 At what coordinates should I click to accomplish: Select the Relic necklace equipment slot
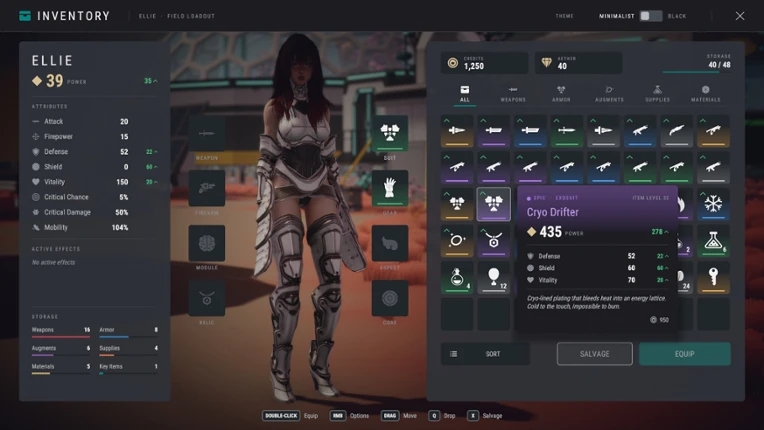click(x=207, y=298)
